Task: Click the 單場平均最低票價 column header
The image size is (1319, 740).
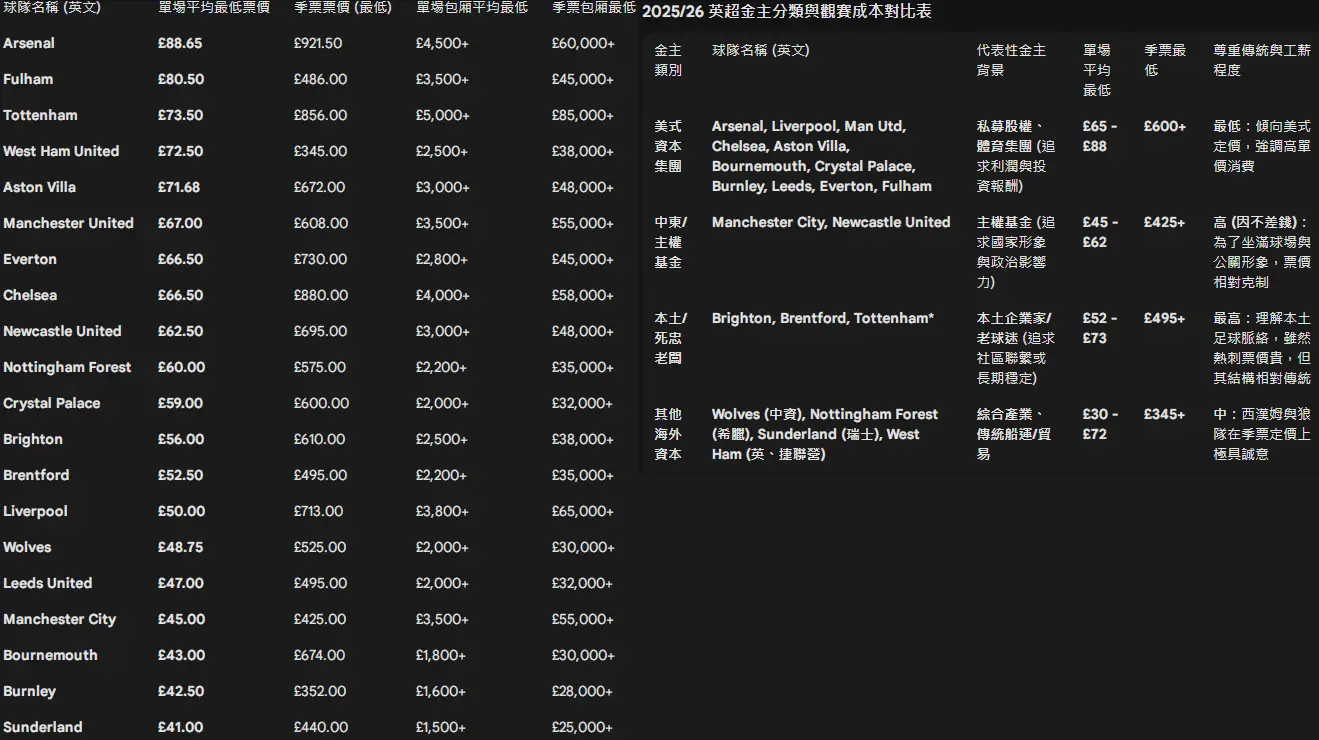Action: [213, 7]
